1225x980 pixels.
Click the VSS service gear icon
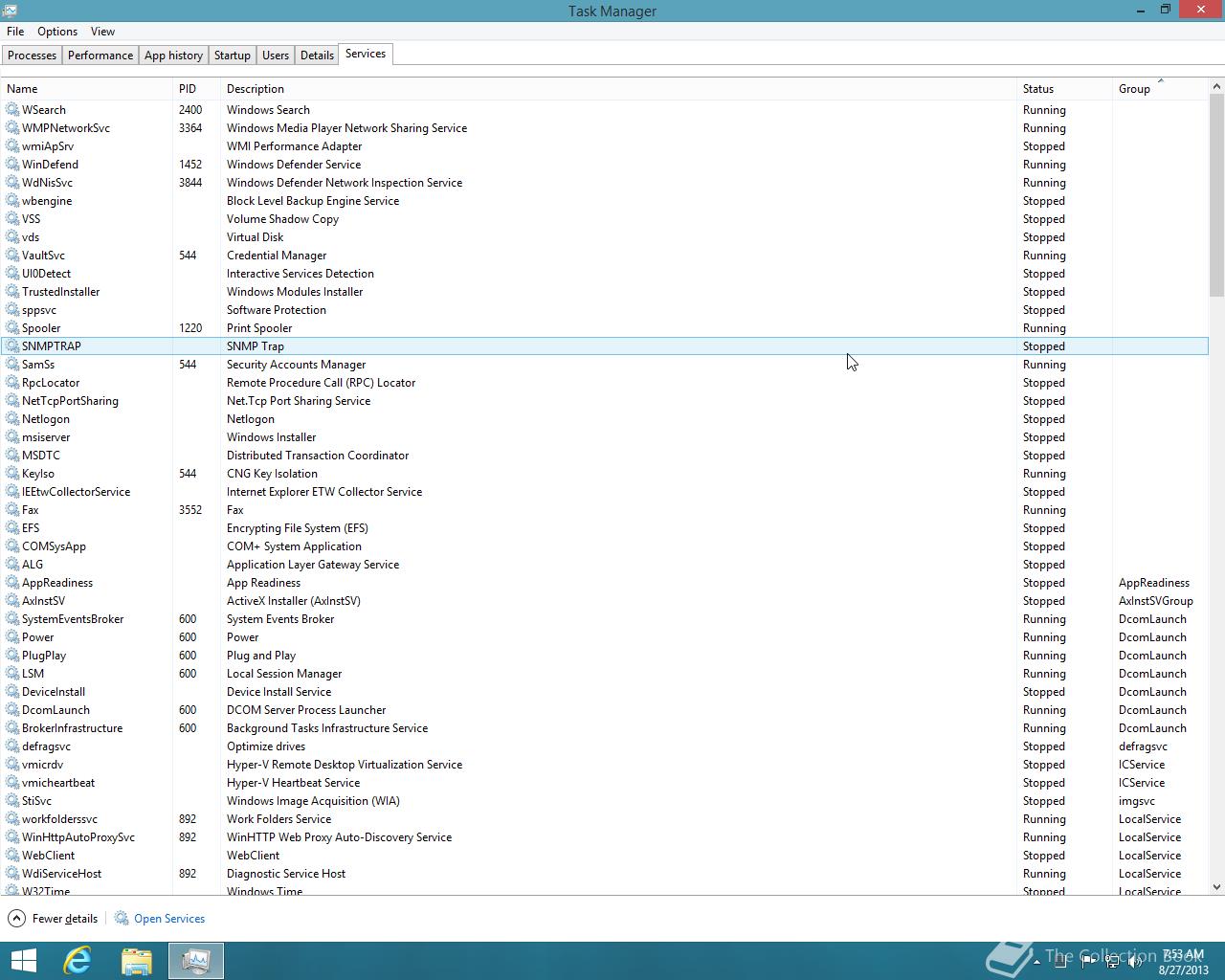click(12, 219)
